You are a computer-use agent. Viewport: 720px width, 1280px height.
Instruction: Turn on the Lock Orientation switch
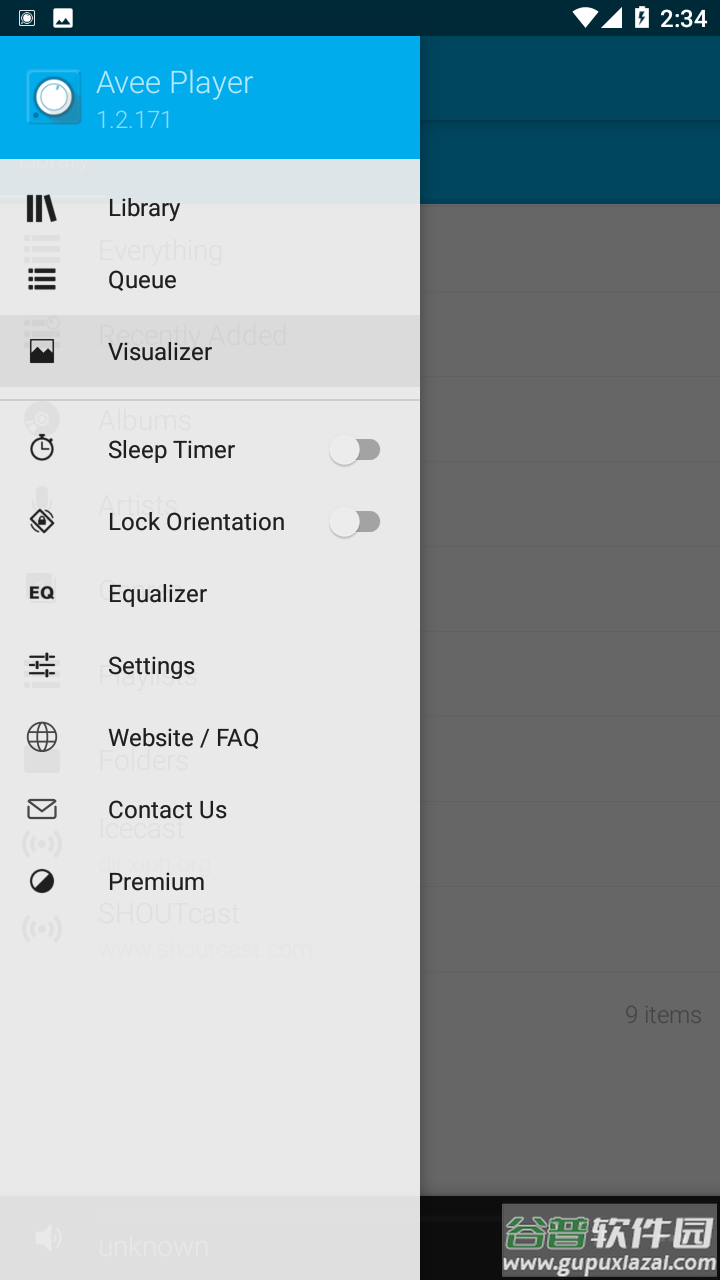pyautogui.click(x=355, y=522)
